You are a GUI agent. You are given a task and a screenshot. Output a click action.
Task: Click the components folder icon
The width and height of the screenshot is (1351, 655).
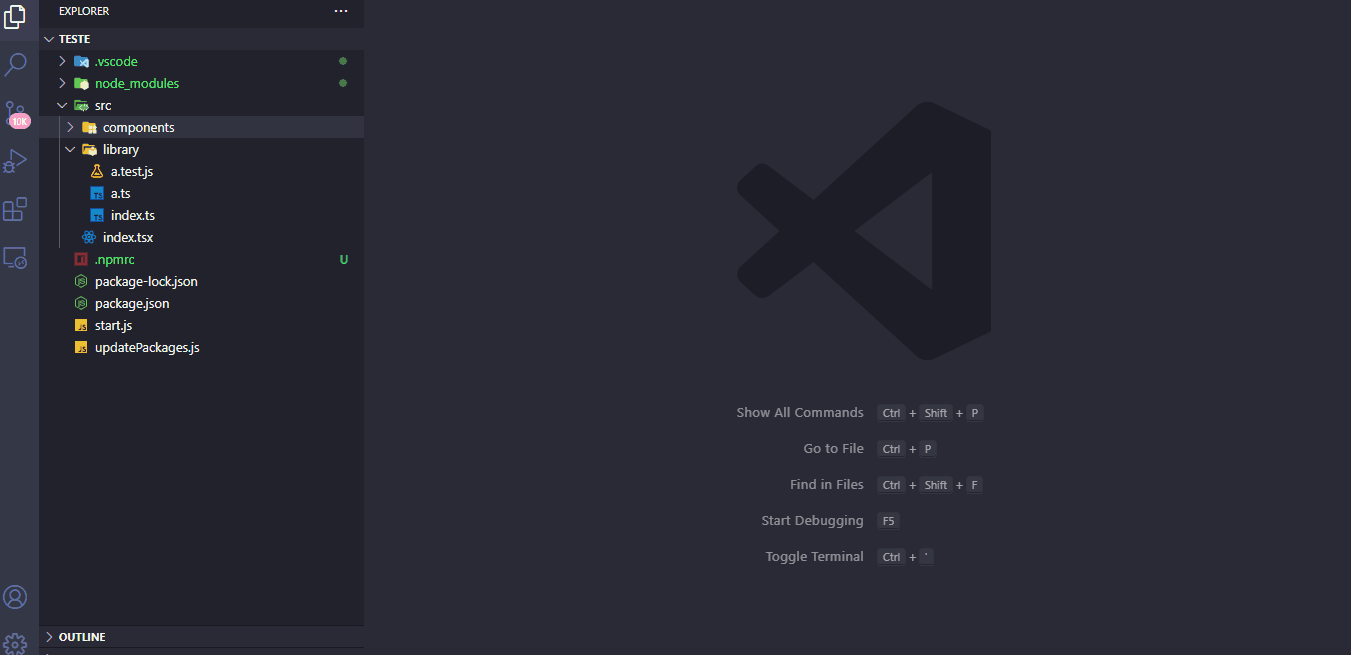(x=89, y=127)
